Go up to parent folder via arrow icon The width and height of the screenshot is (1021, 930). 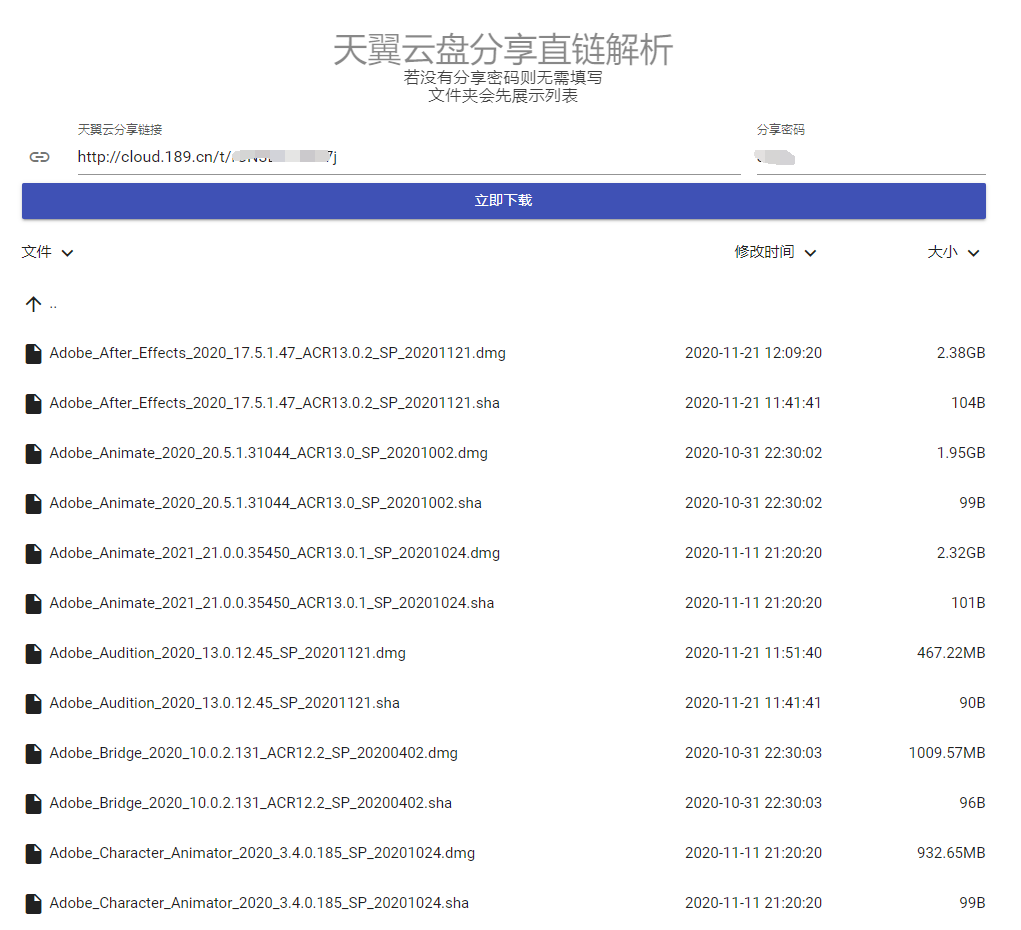coord(33,303)
